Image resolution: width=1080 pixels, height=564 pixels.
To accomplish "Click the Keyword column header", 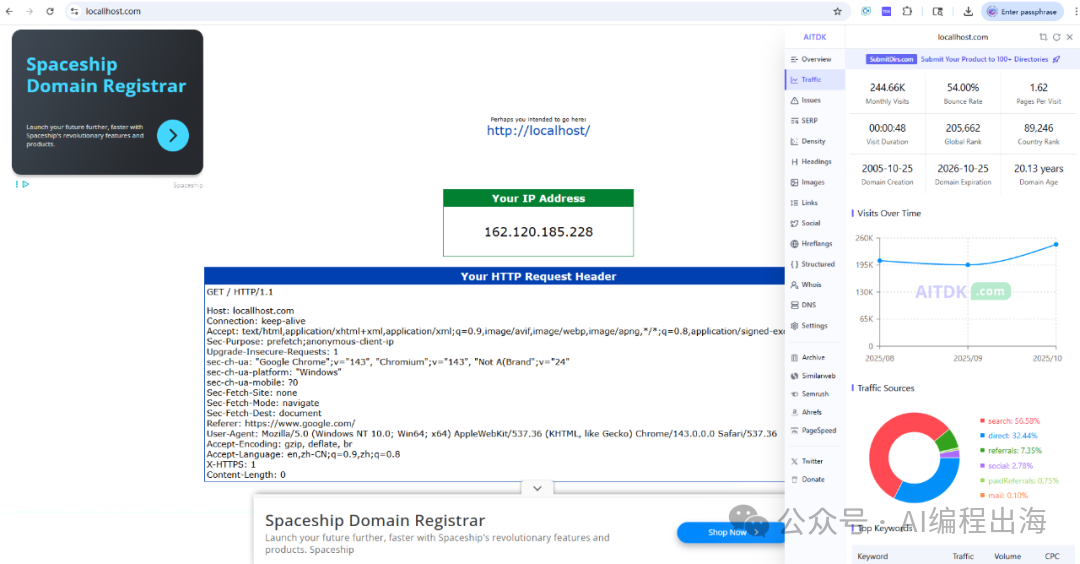I will [x=873, y=556].
